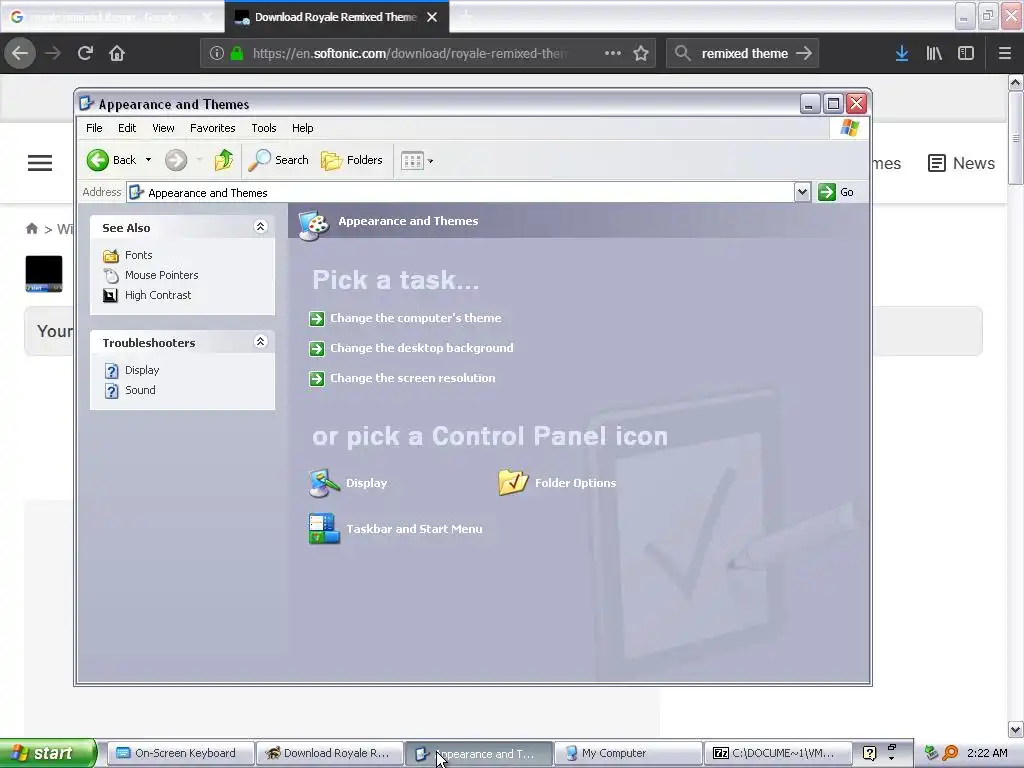The height and width of the screenshot is (768, 1024).
Task: Open the Display troubleshooter
Action: [x=142, y=370]
